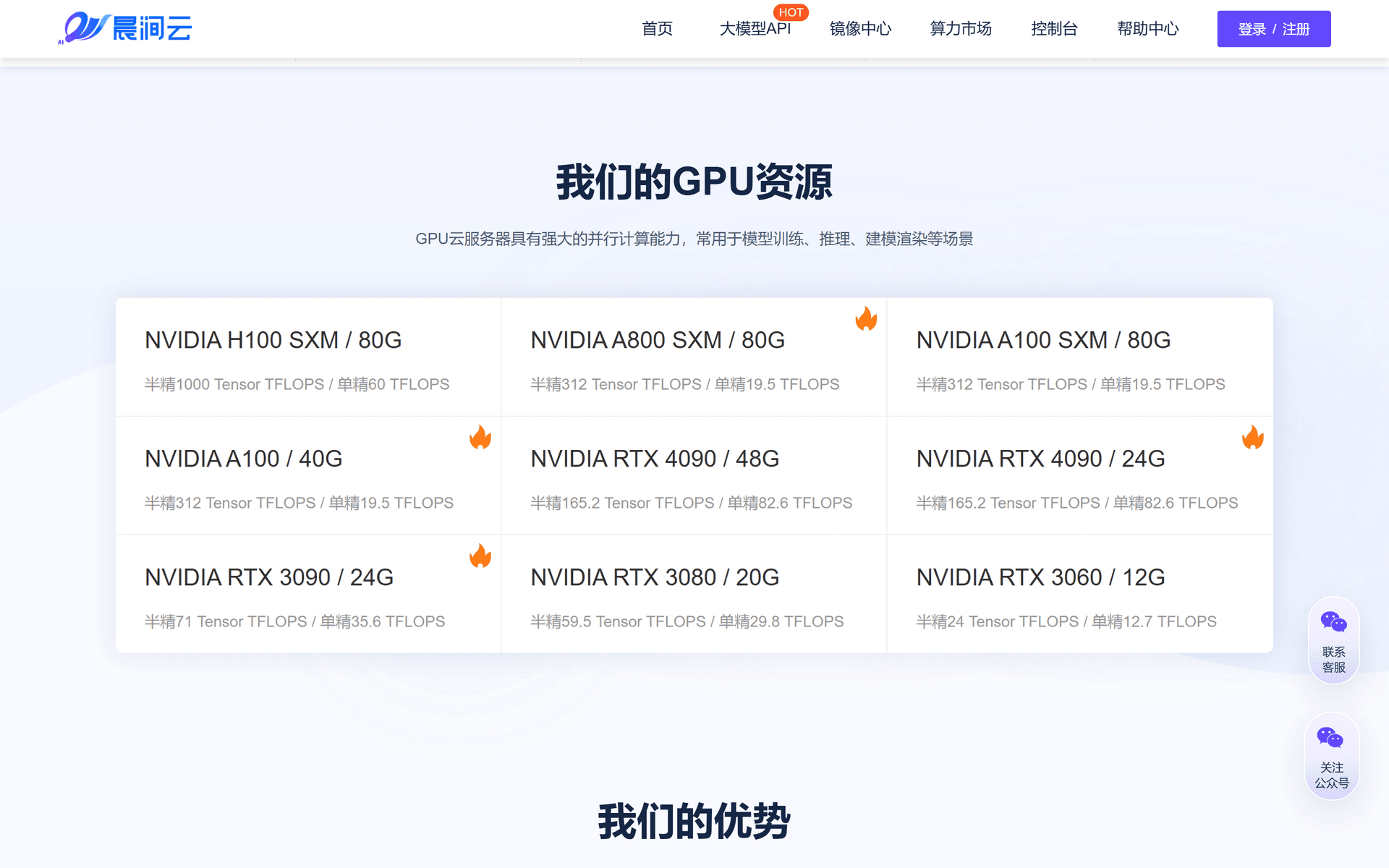This screenshot has height=868, width=1389.
Task: Select NVIDIA H100 SXM / 80G title
Action: tap(273, 340)
